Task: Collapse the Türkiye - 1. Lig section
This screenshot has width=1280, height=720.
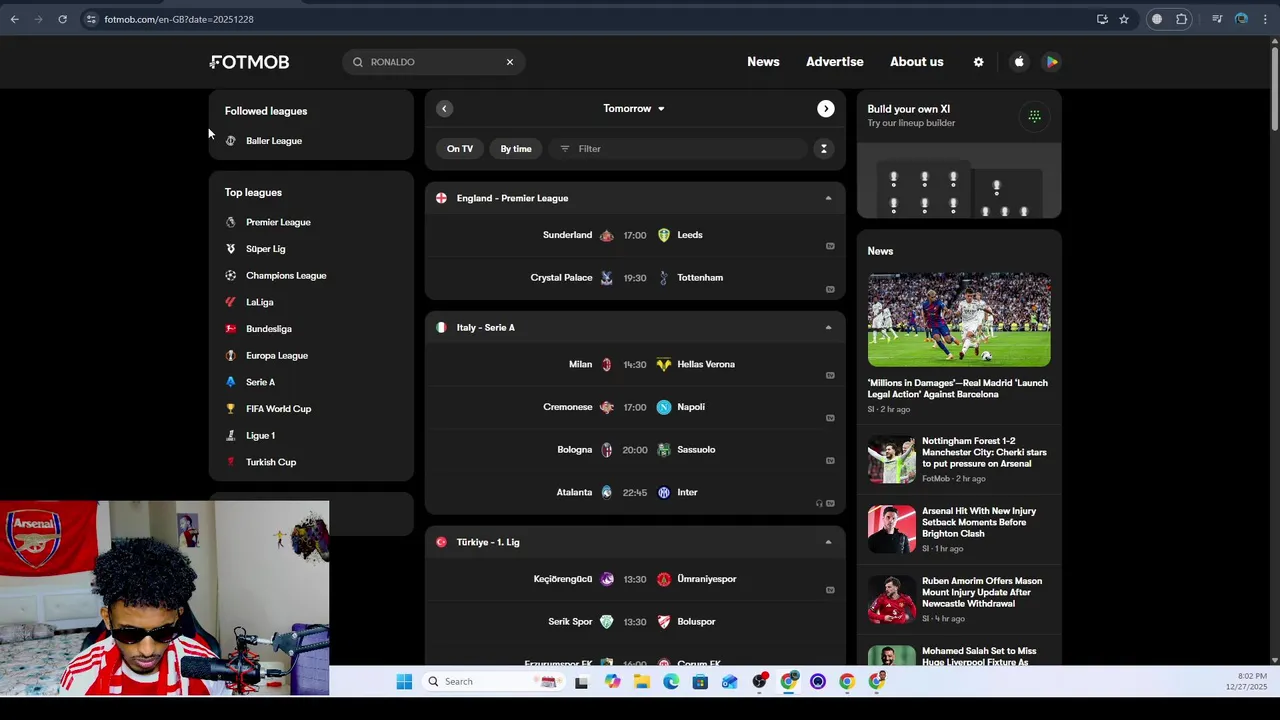Action: (828, 542)
